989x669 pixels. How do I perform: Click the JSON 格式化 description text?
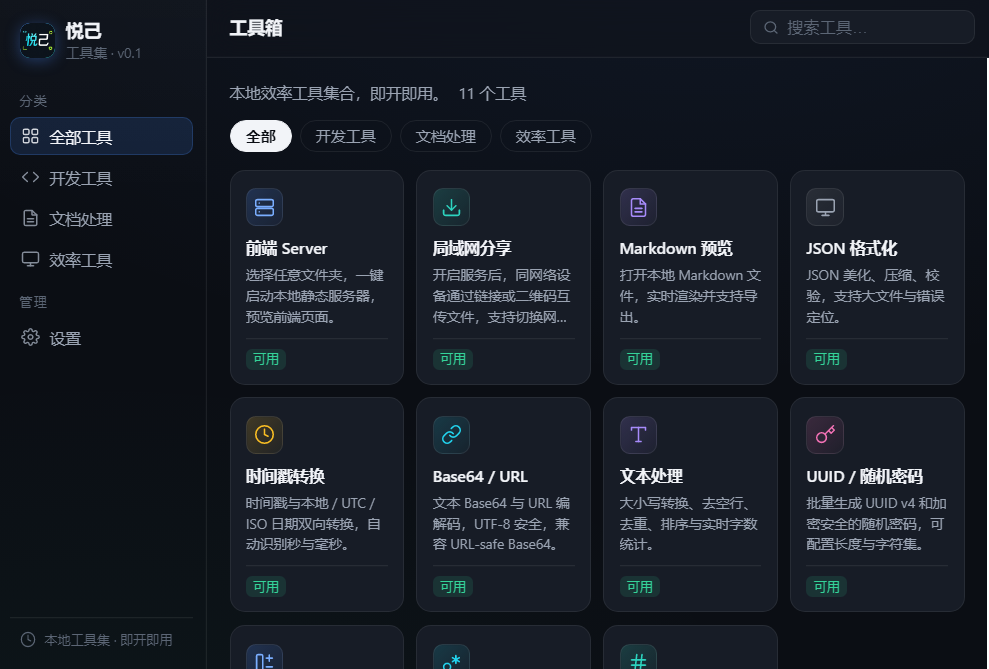point(875,296)
